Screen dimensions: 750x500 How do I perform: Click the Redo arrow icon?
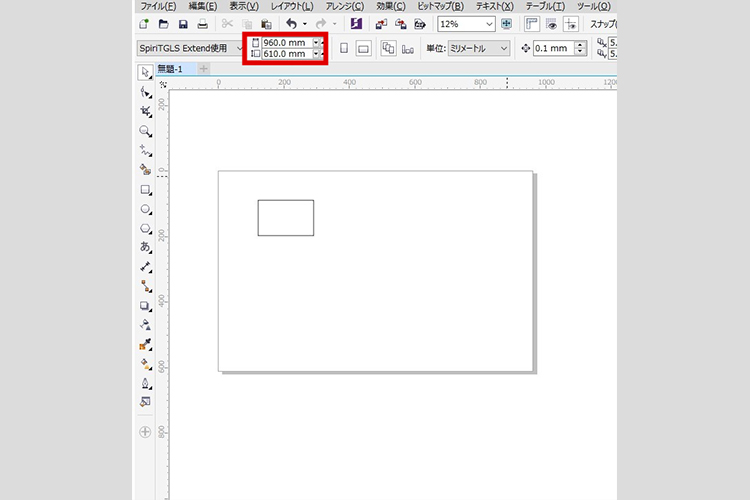pyautogui.click(x=321, y=24)
